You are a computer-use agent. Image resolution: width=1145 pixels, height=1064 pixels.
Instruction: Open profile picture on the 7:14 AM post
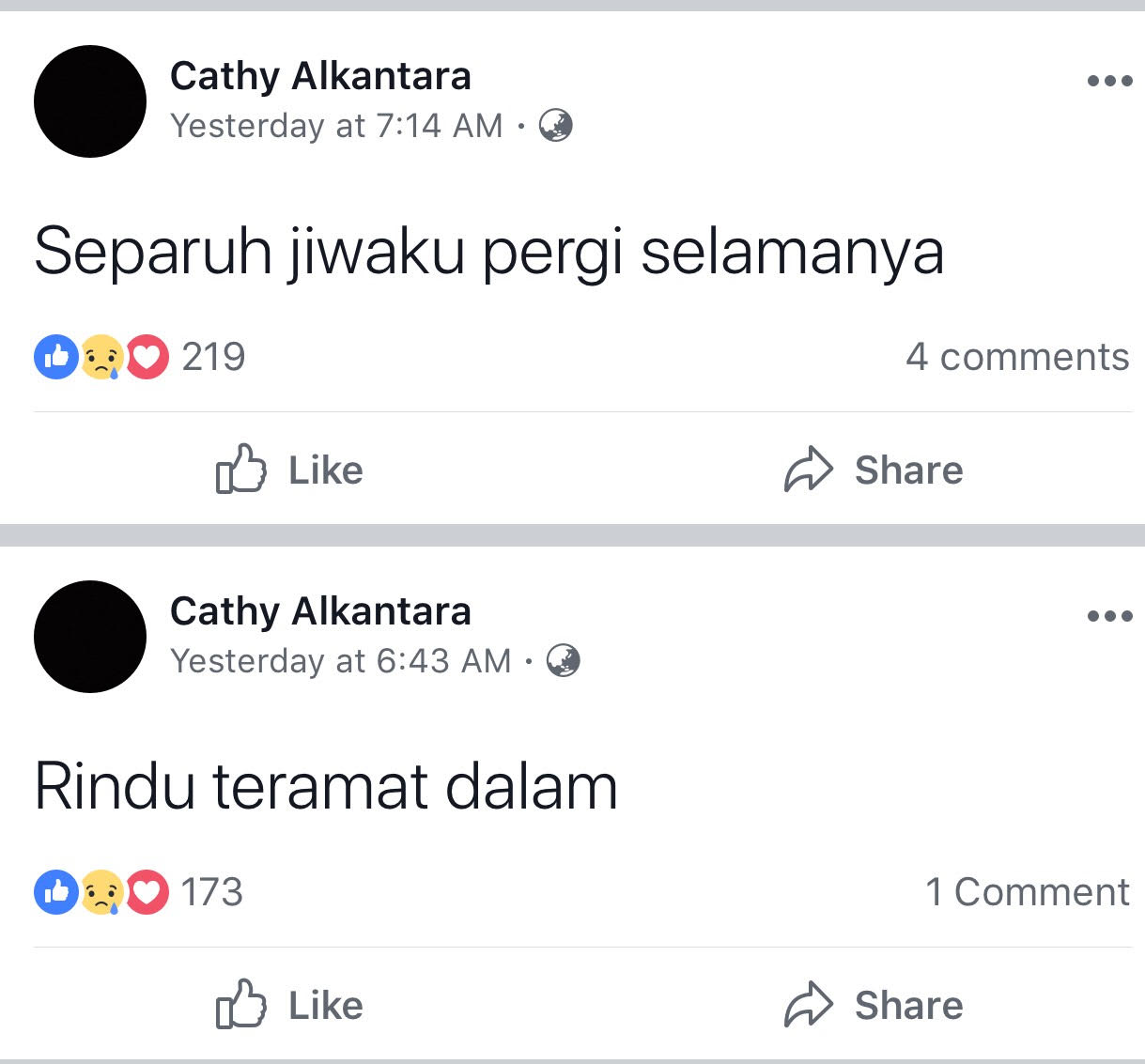pyautogui.click(x=90, y=101)
